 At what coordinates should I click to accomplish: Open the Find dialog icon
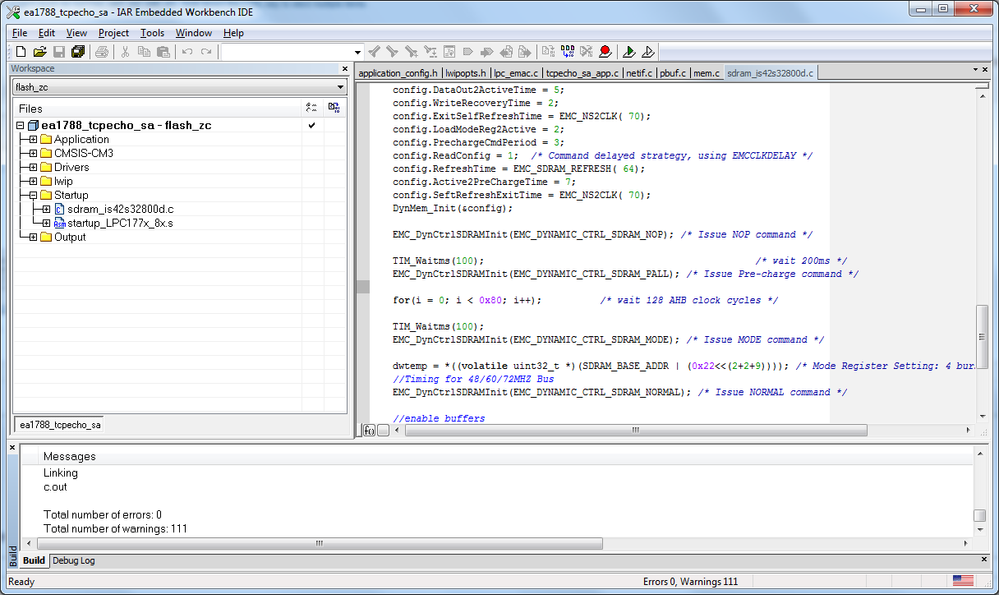tap(412, 52)
